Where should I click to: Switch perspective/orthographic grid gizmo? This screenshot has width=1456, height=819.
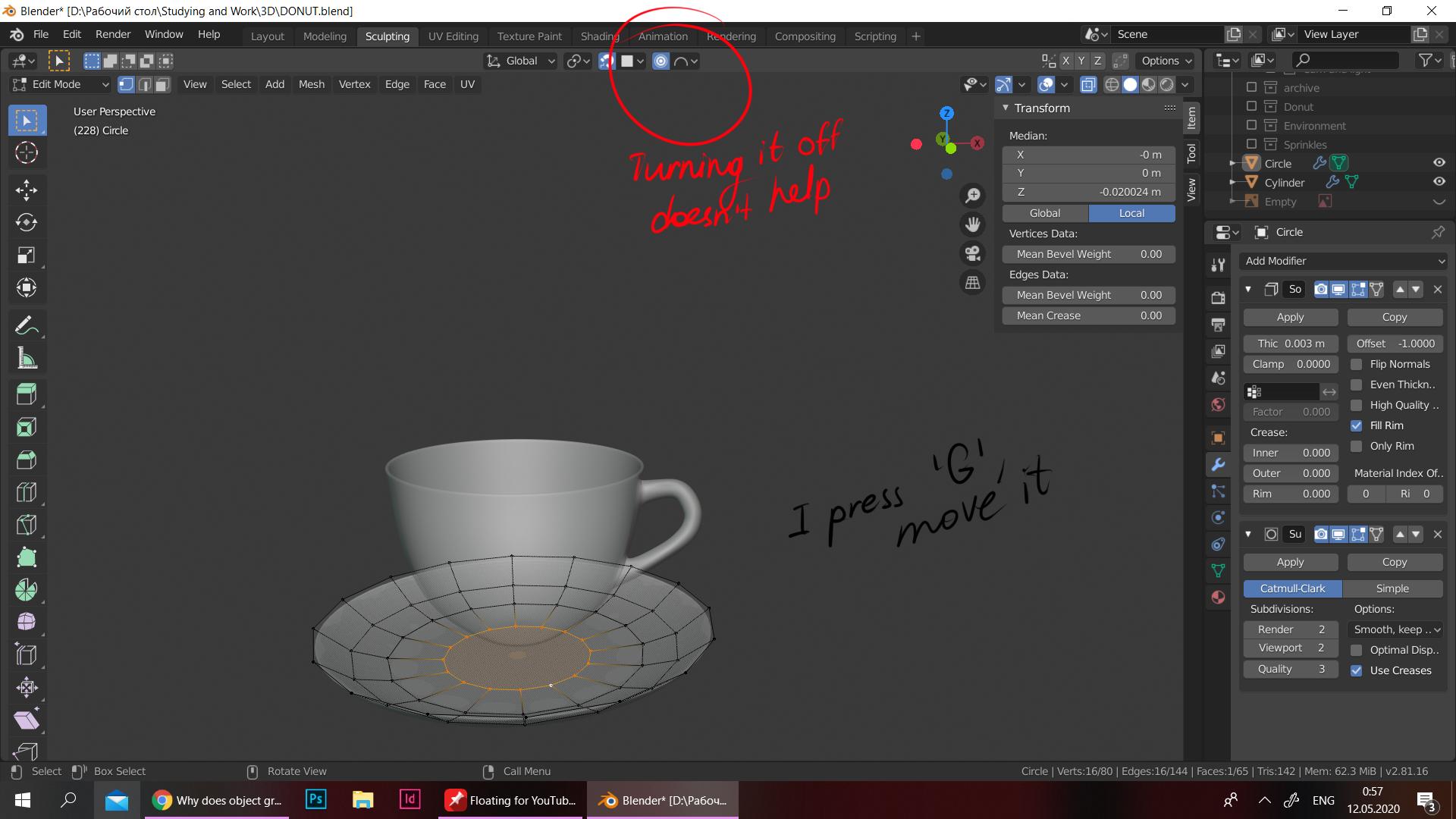972,282
